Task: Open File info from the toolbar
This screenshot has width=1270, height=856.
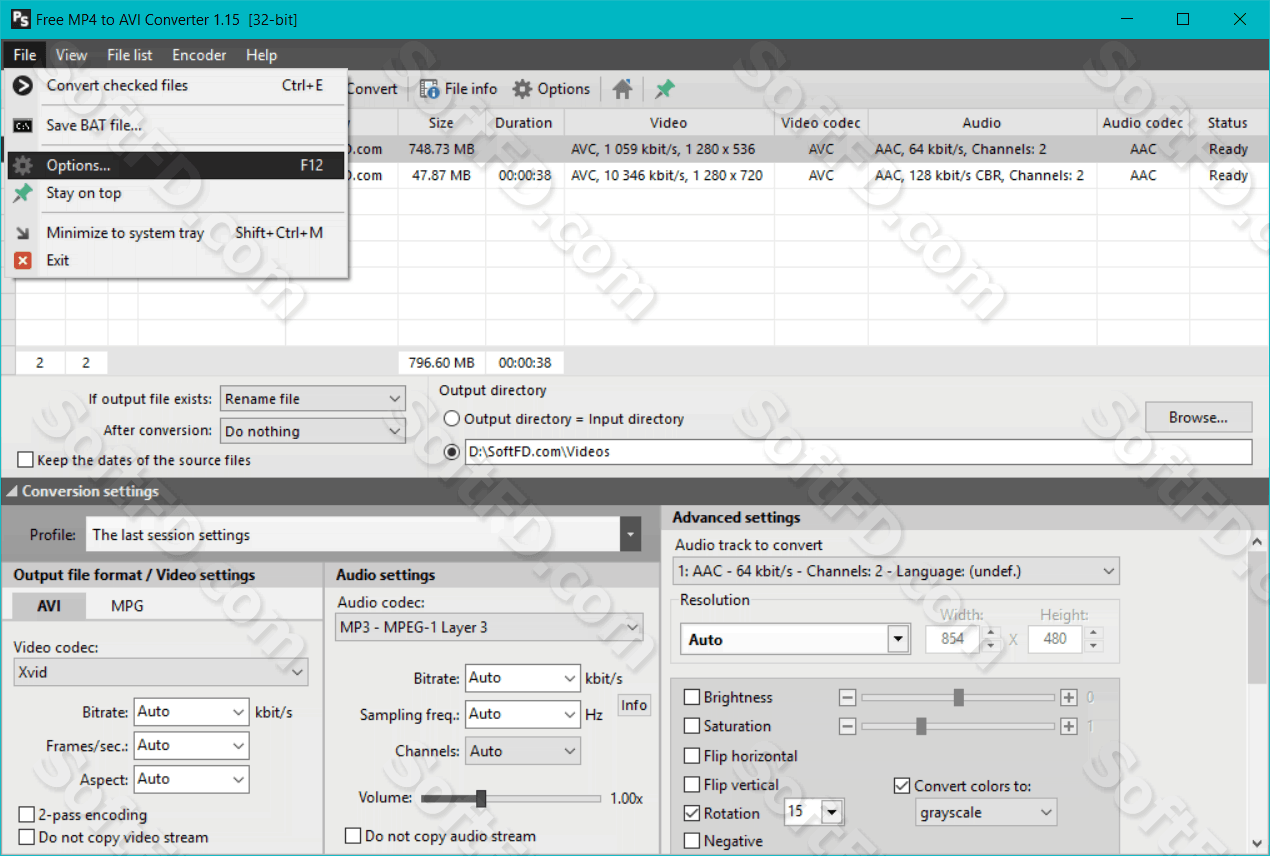Action: [x=458, y=89]
